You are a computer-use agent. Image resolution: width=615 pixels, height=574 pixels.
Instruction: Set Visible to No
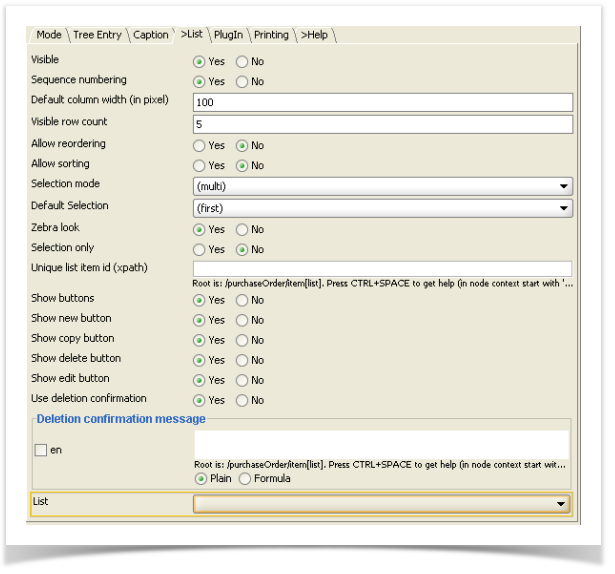pyautogui.click(x=242, y=62)
